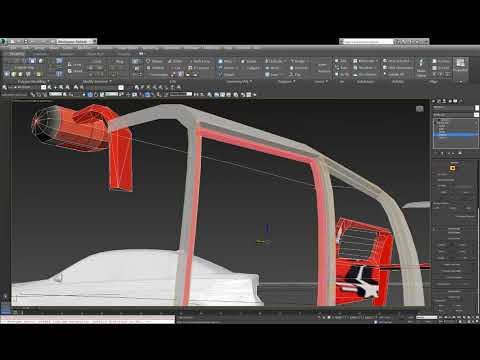480x360 pixels.
Task: Select Border sub-object level in ribbon
Action: point(21,74)
